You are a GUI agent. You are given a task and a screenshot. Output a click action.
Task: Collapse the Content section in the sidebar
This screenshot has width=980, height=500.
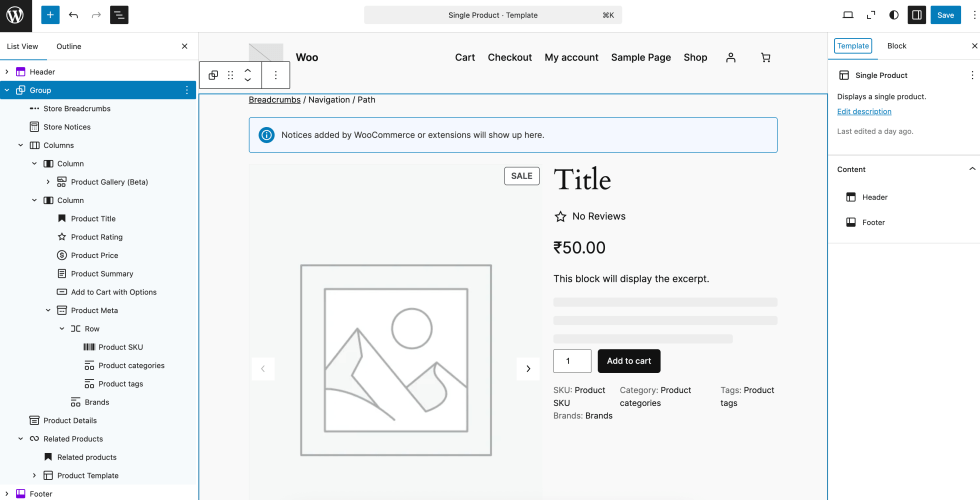972,169
